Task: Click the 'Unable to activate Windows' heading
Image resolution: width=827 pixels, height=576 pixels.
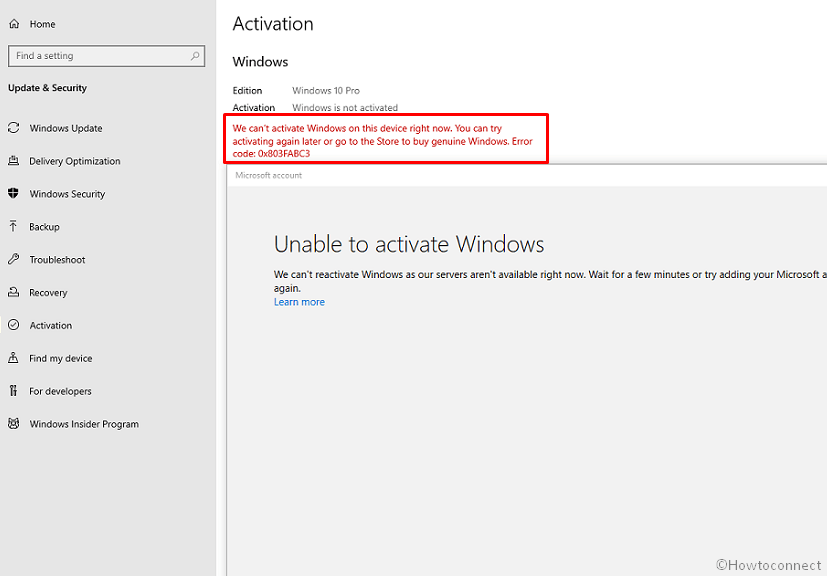Action: (409, 244)
